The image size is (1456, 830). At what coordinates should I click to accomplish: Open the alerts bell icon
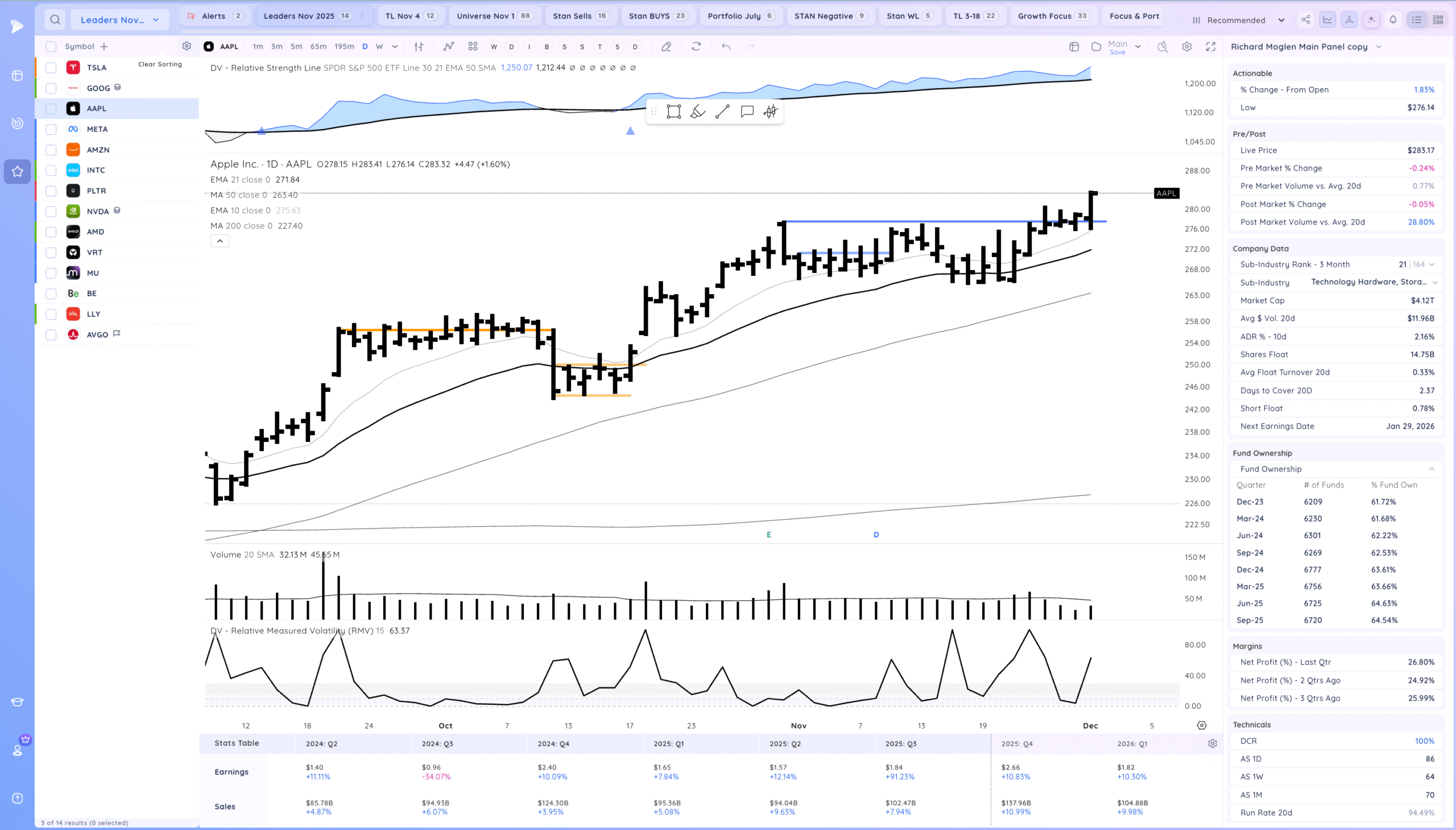coord(1393,20)
